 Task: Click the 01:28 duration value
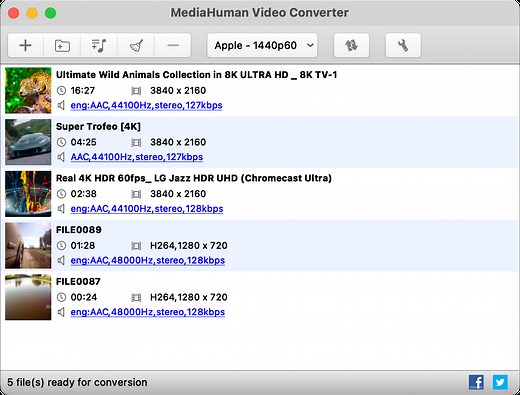[83, 246]
